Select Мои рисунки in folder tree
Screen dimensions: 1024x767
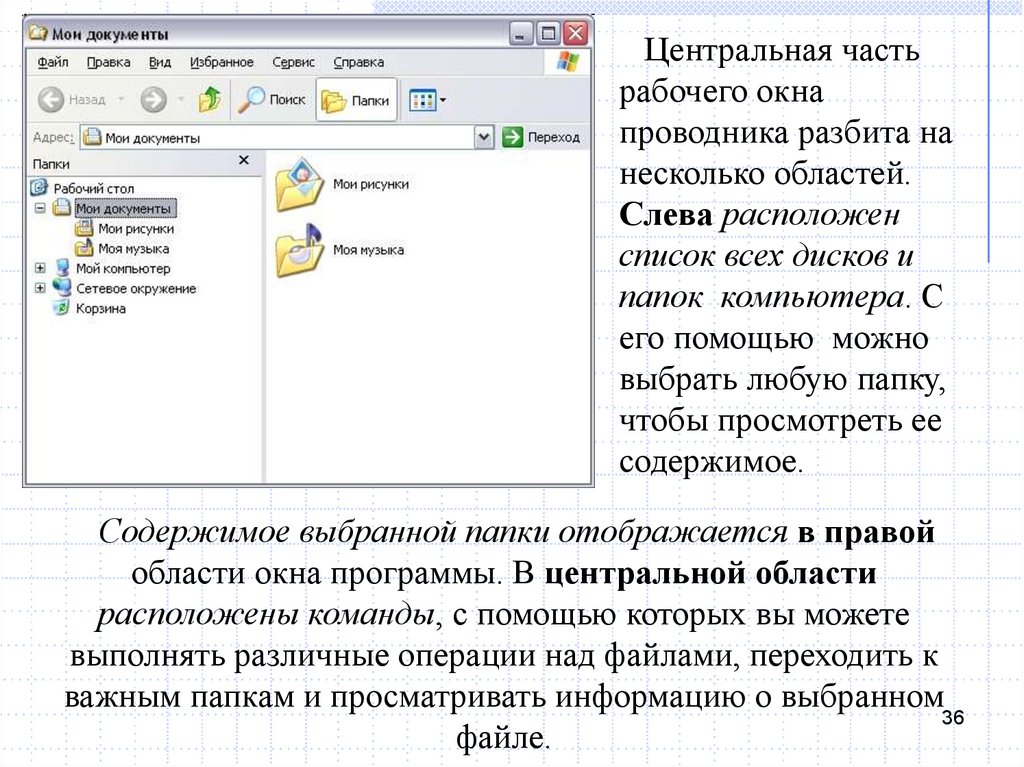[136, 229]
